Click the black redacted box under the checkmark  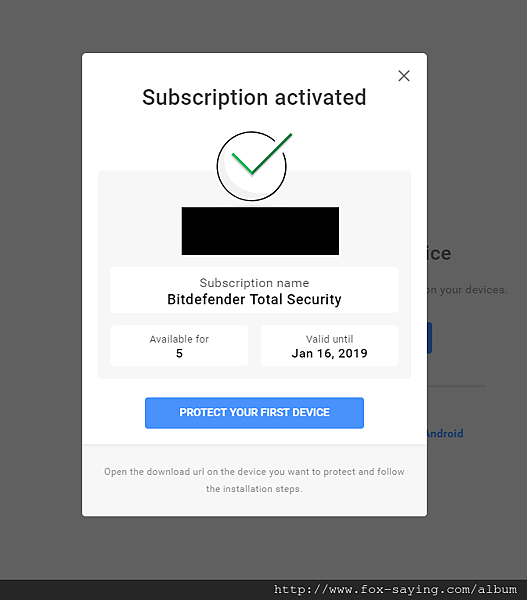click(x=260, y=231)
